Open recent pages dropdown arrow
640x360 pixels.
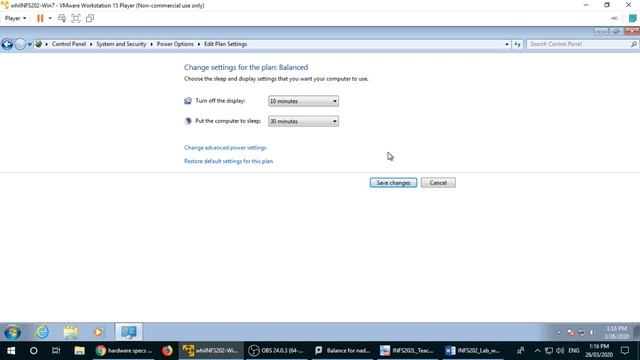tap(29, 44)
